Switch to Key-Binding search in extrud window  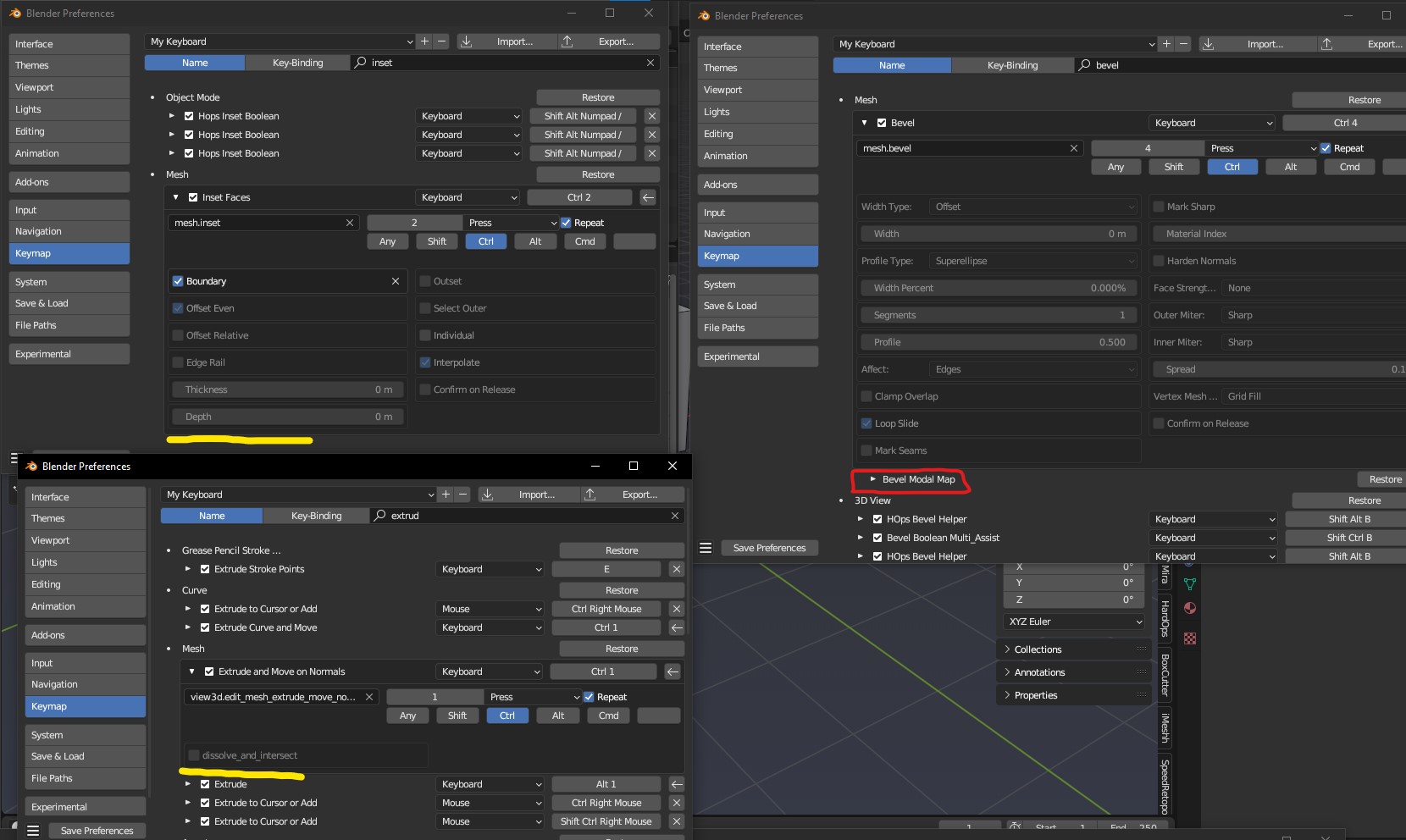coord(316,516)
